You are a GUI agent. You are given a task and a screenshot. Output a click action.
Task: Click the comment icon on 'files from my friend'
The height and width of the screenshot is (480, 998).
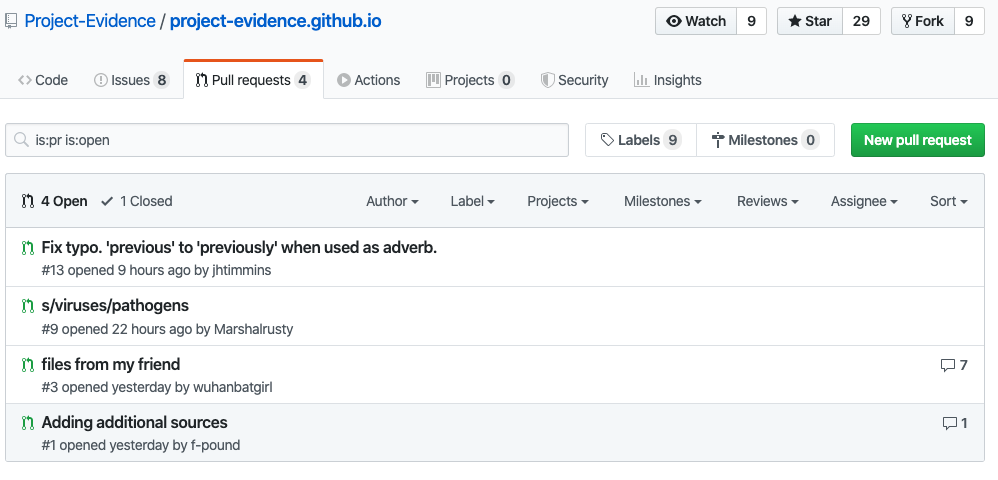947,365
